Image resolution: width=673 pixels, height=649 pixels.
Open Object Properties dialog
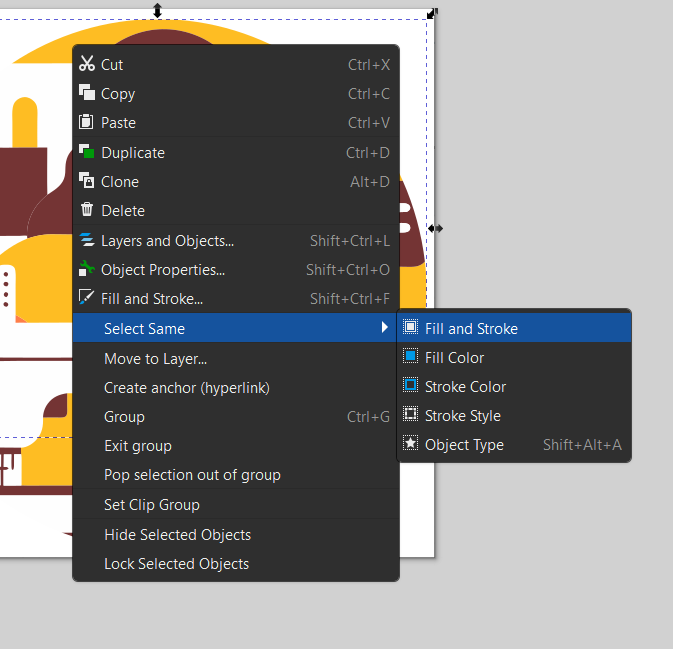(x=236, y=270)
